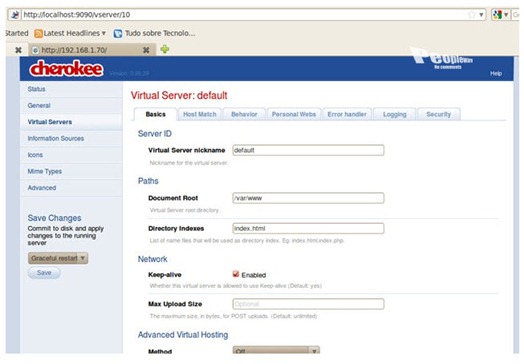Switch to the Personal Webs tab
The width and height of the screenshot is (524, 364).
[294, 114]
